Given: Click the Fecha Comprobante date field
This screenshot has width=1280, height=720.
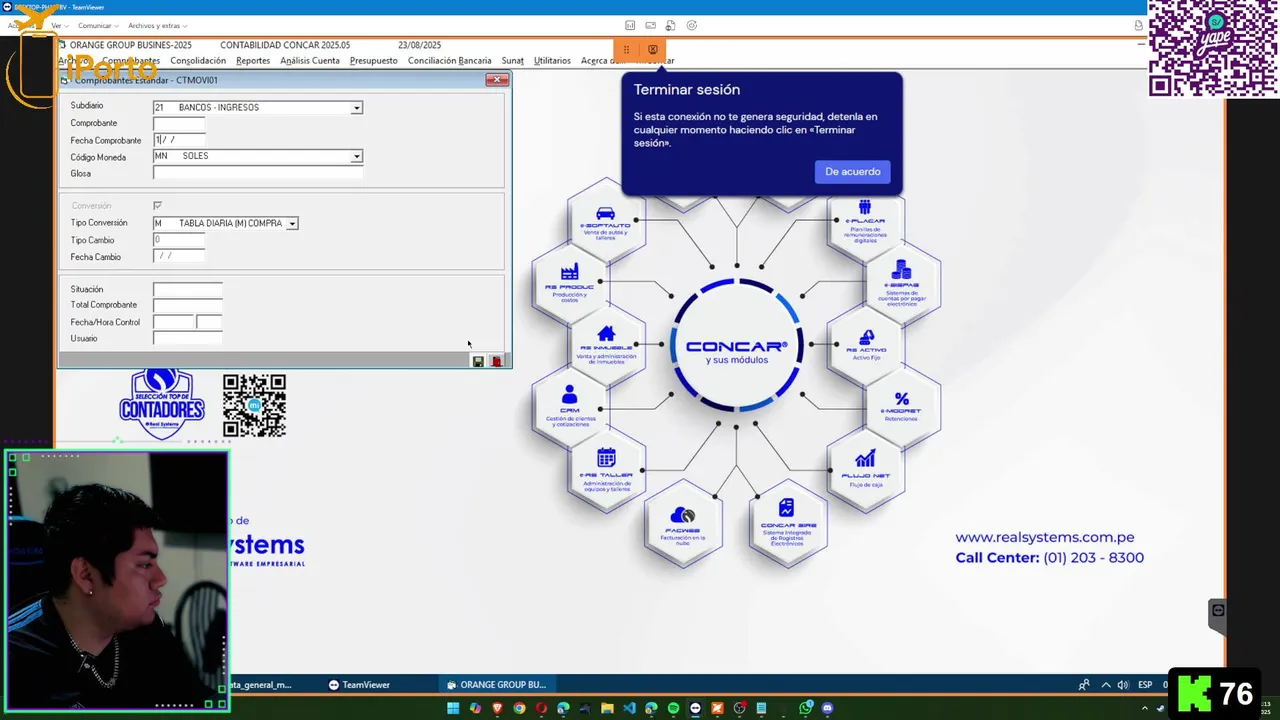Looking at the screenshot, I should [x=179, y=141].
